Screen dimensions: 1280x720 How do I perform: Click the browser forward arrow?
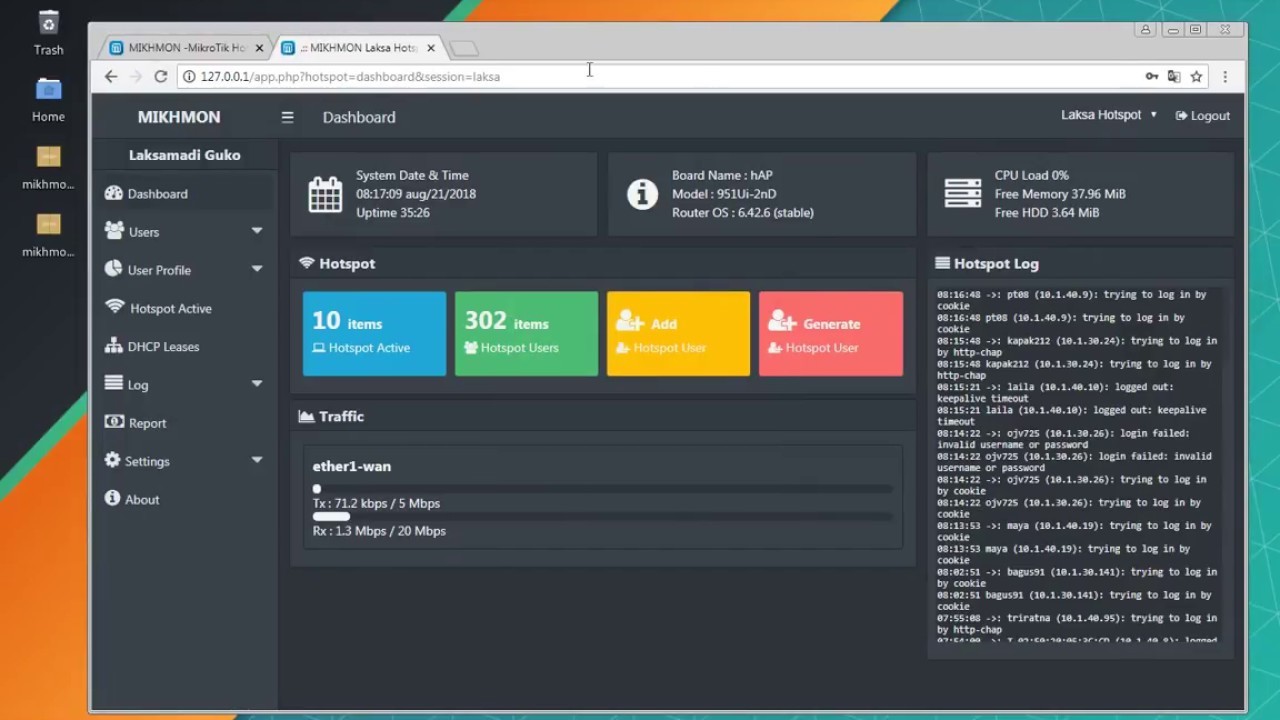coord(135,76)
